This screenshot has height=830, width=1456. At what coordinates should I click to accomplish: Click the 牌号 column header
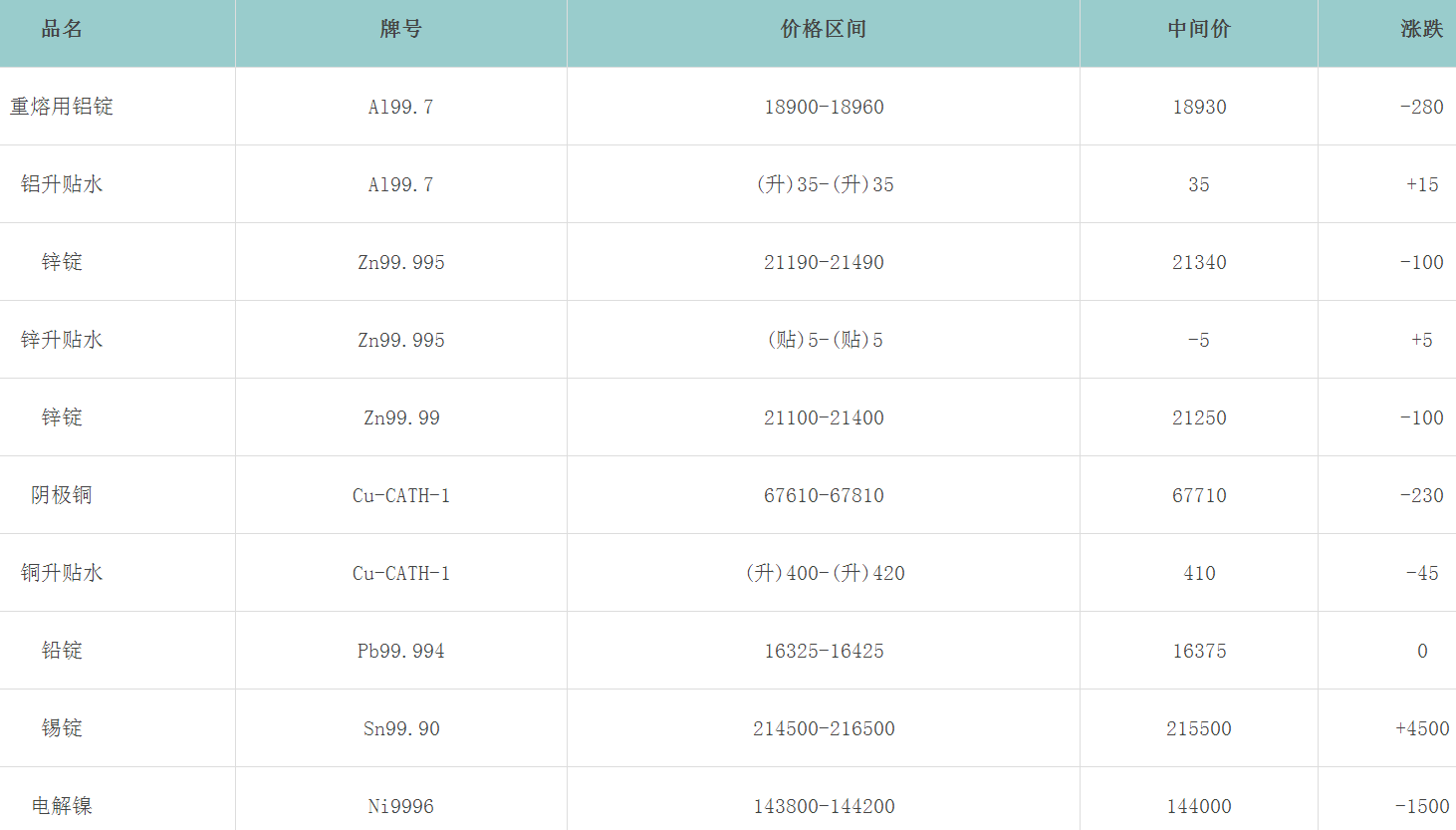400,30
